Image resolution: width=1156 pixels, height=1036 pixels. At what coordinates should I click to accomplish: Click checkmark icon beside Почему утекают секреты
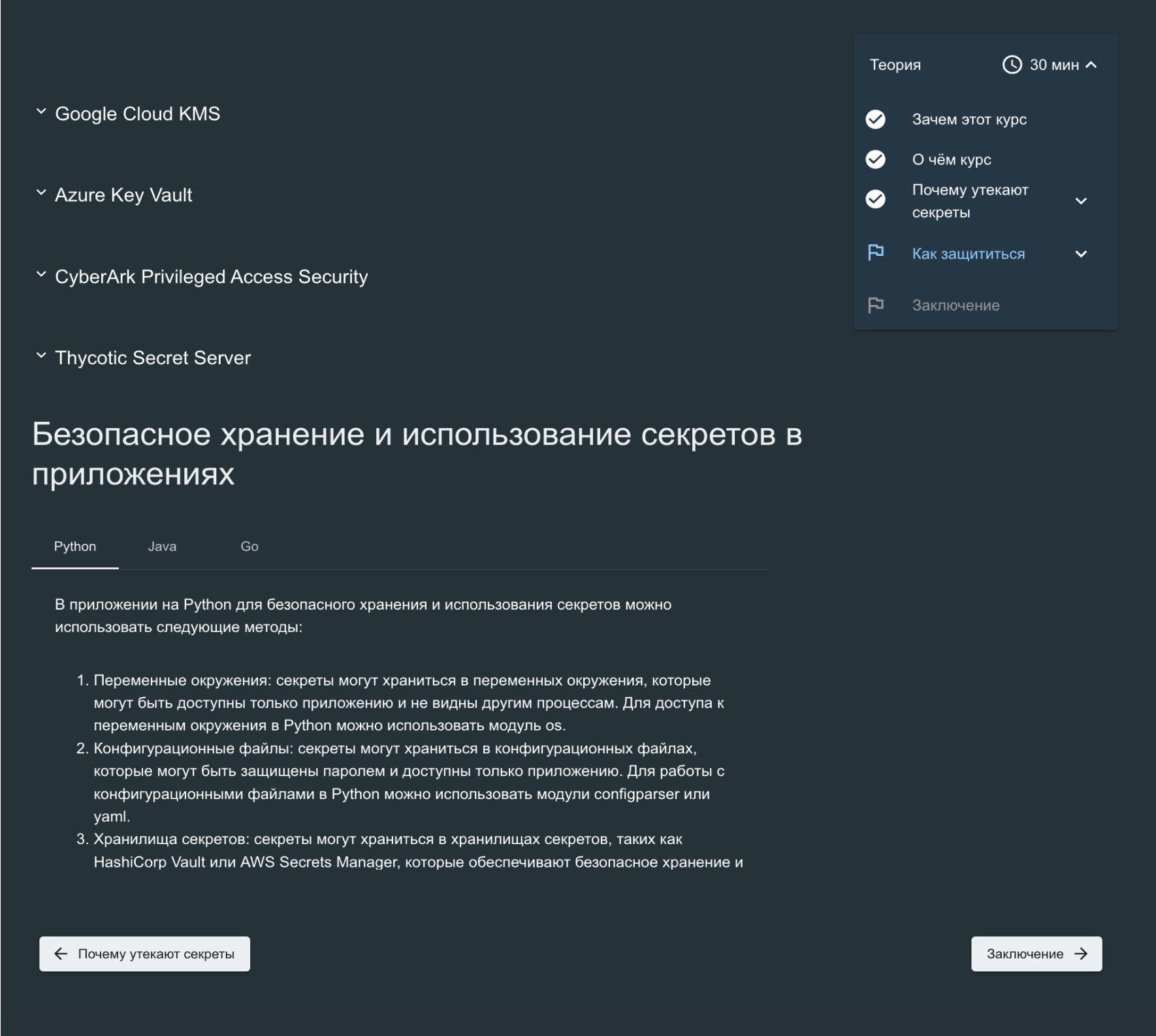(876, 199)
